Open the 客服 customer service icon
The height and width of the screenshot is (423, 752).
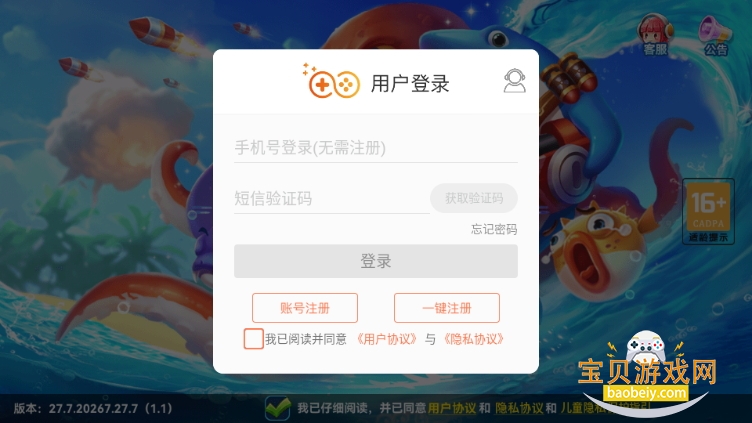click(x=655, y=35)
